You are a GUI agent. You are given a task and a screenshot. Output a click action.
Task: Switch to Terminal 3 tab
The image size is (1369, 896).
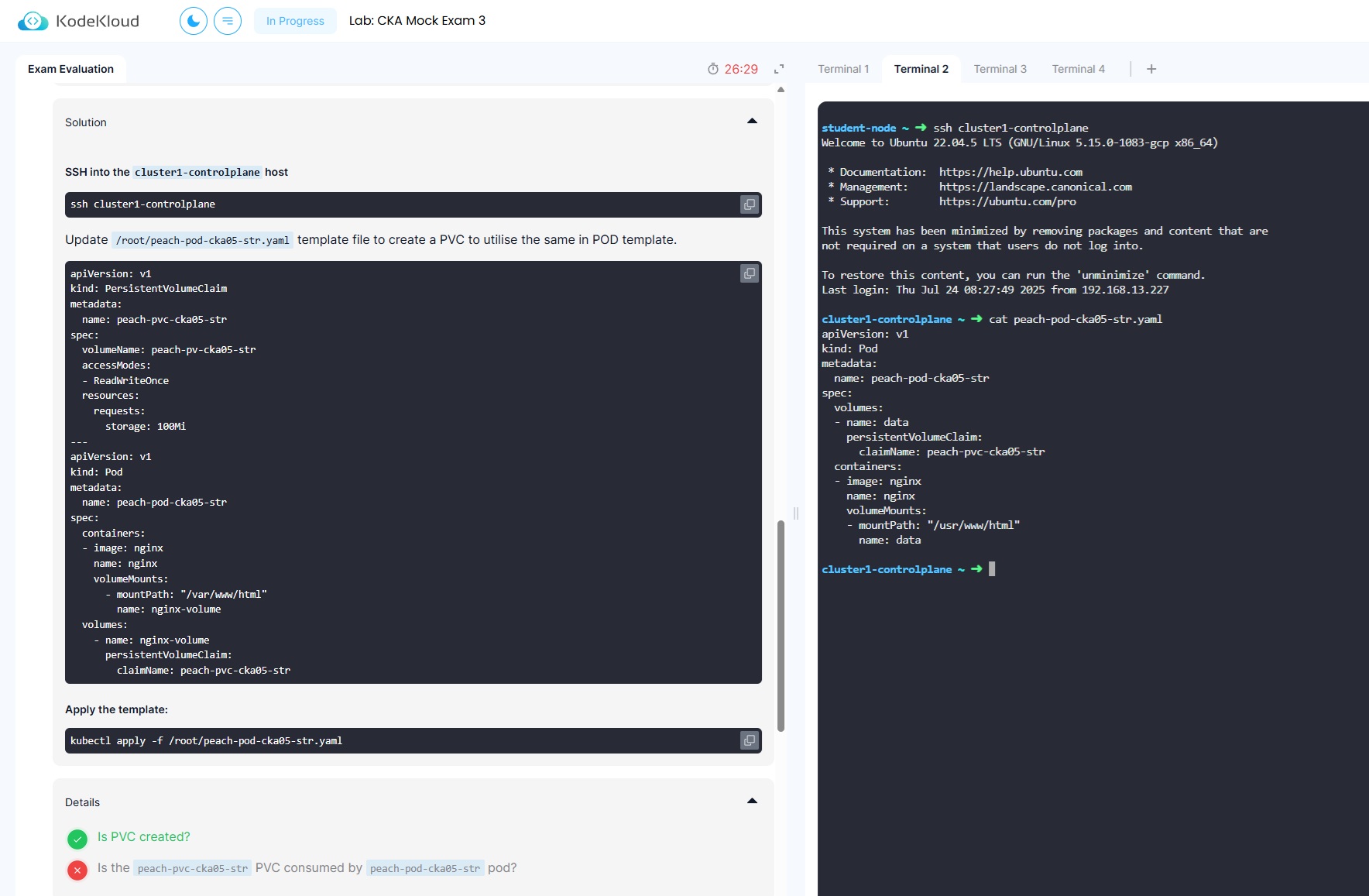1000,69
